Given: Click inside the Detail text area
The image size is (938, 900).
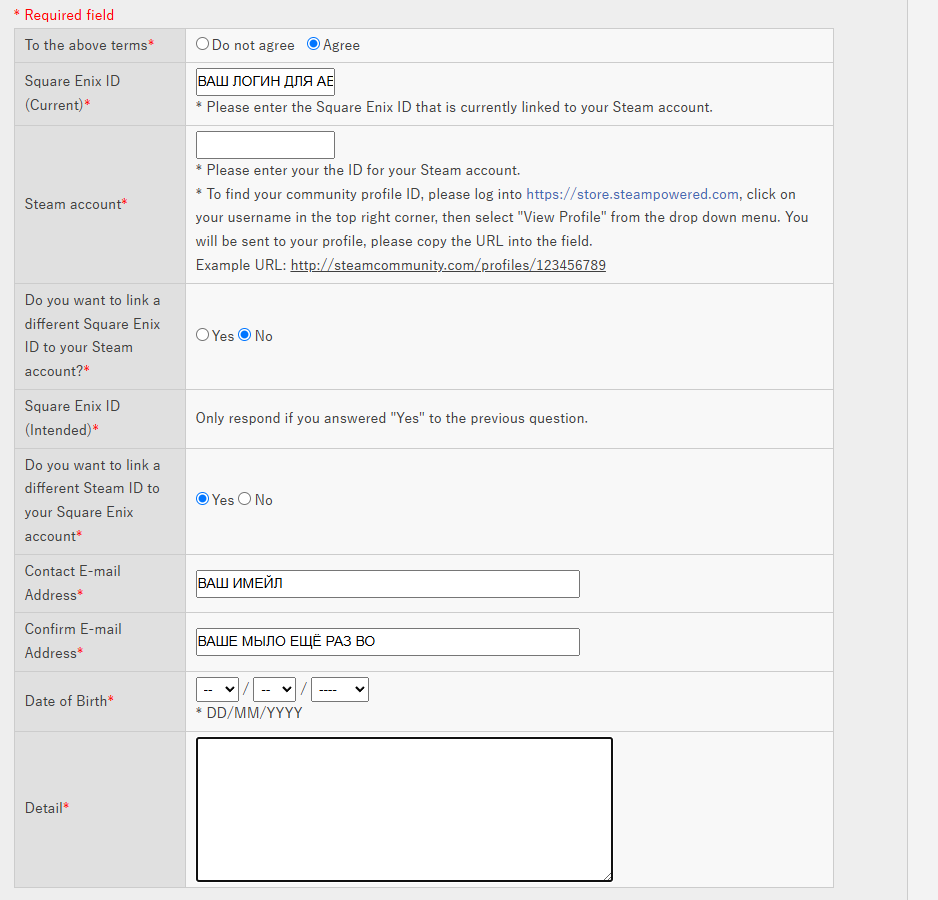Looking at the screenshot, I should pos(404,809).
